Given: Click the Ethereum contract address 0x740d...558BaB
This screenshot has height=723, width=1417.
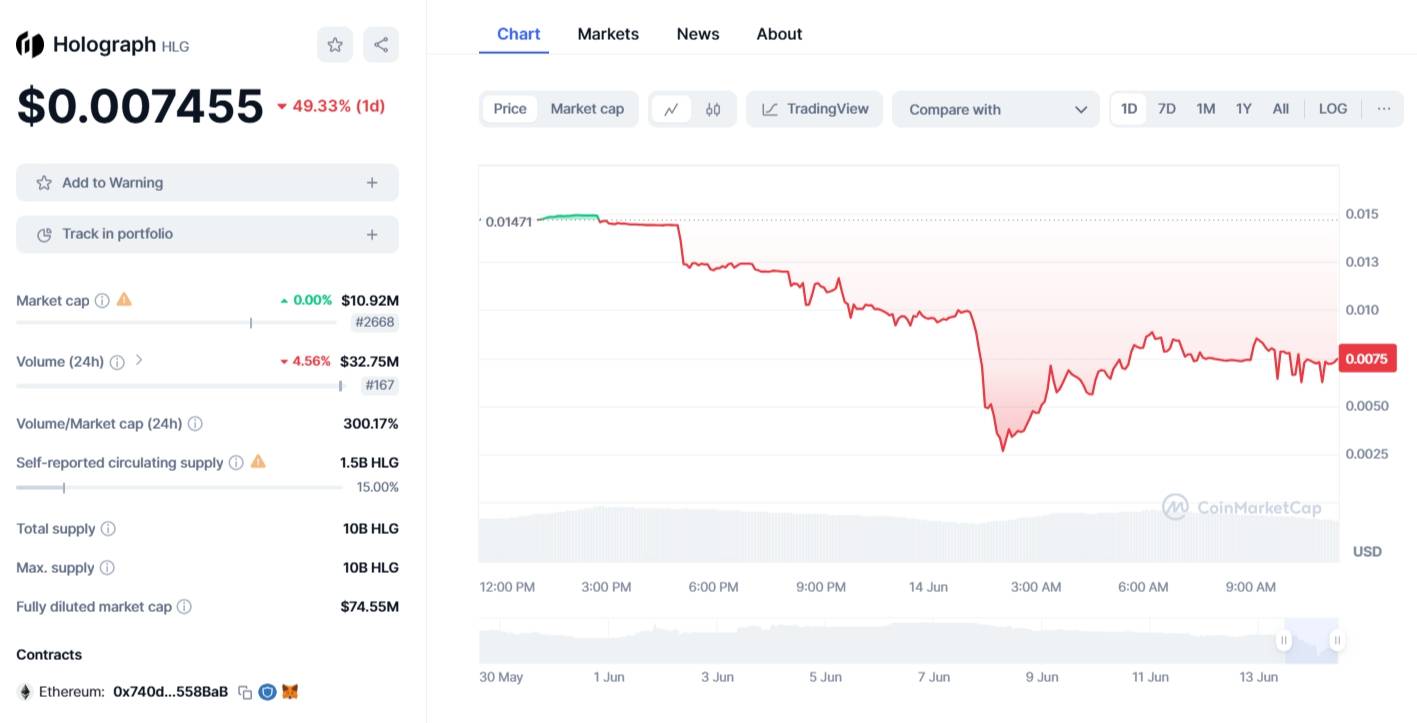Looking at the screenshot, I should coord(170,692).
